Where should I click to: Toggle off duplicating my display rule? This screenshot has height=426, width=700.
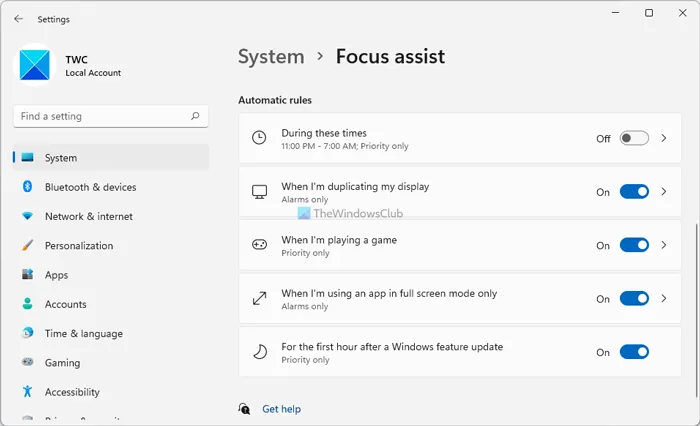pos(634,192)
